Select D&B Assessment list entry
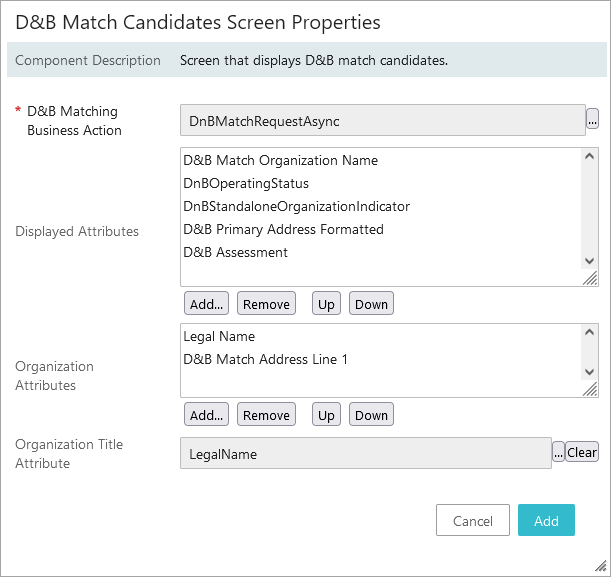 pos(236,252)
